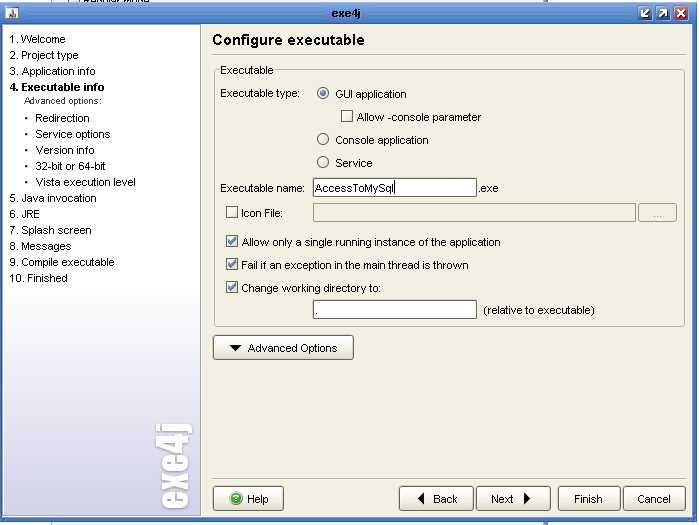The height and width of the screenshot is (525, 699).
Task: Open Vista execution level option
Action: (x=86, y=182)
